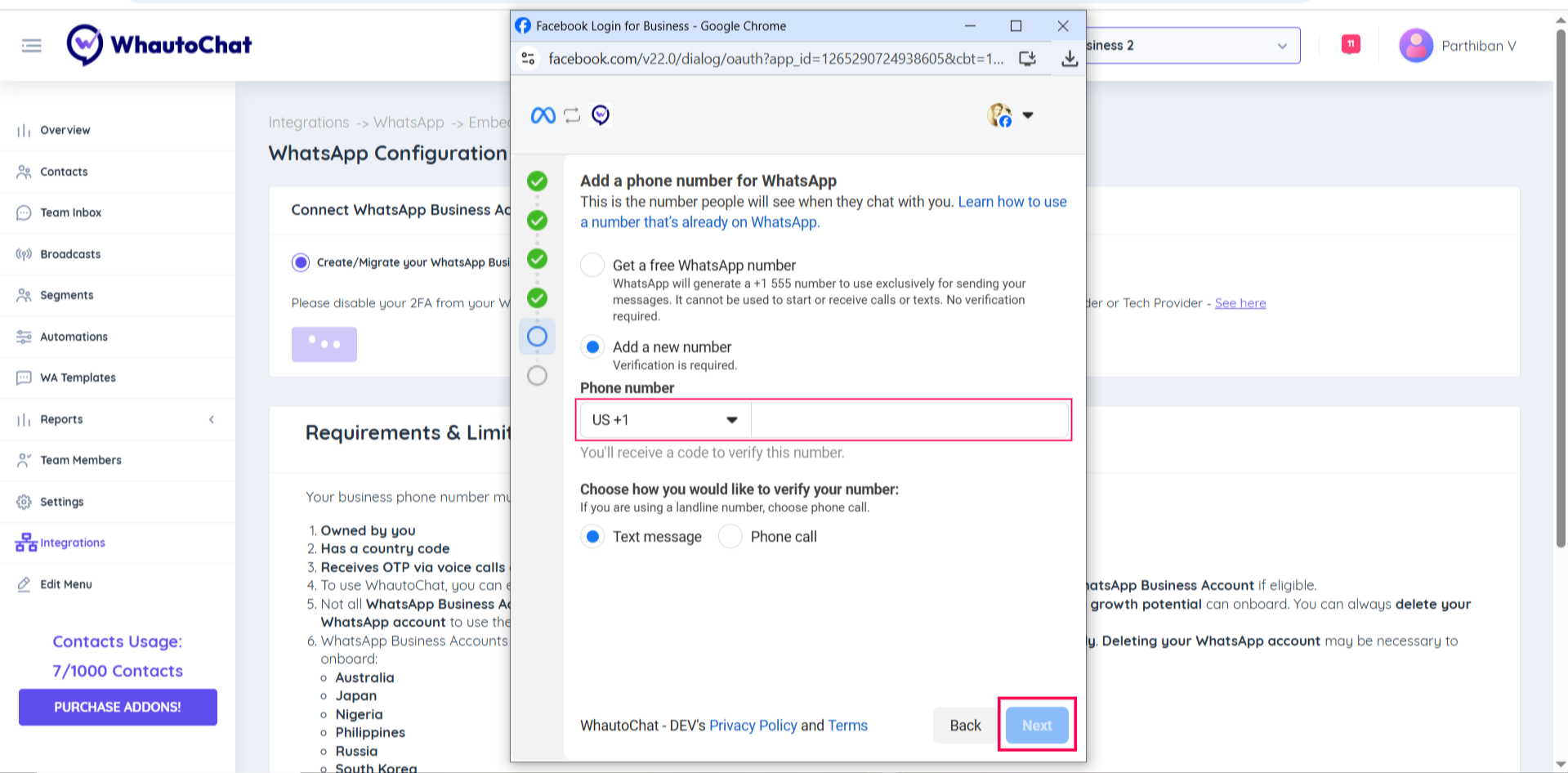Click the phone number input field
The height and width of the screenshot is (773, 1568).
point(909,420)
